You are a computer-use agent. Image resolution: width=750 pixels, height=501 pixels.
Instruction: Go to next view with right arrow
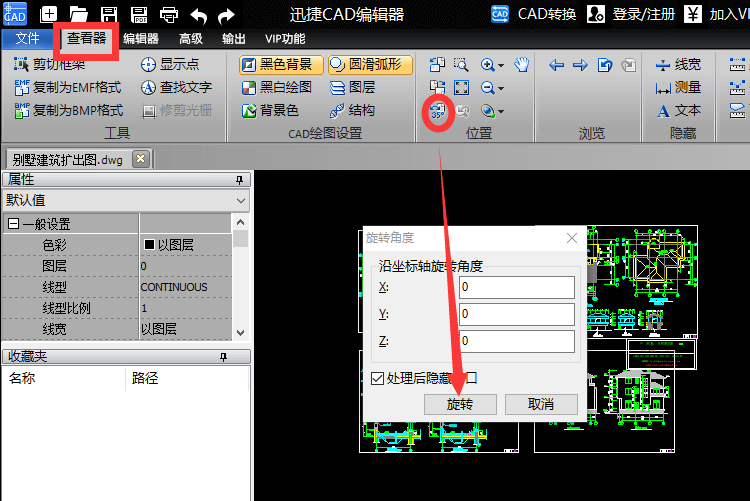[x=580, y=64]
